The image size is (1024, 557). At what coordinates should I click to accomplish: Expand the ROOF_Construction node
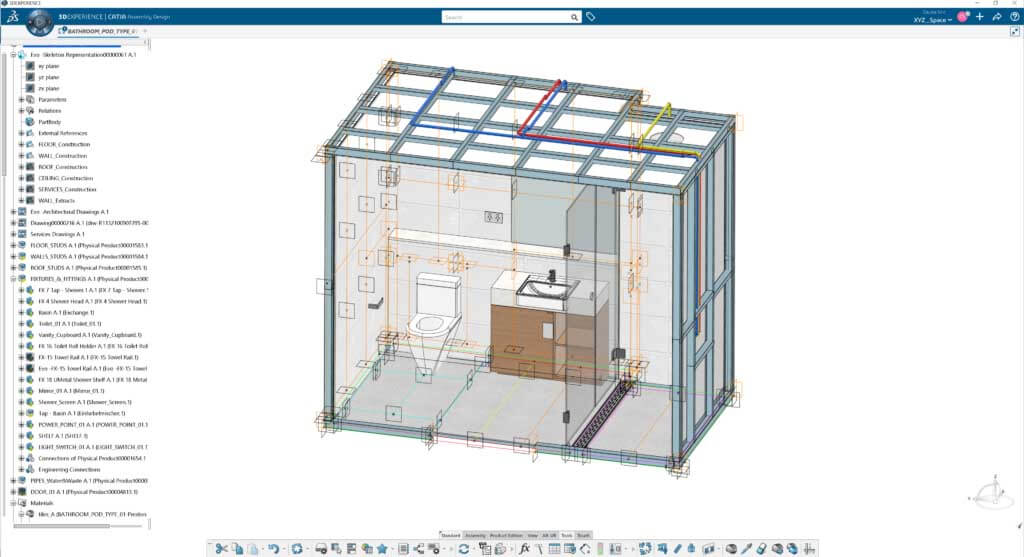tap(22, 167)
